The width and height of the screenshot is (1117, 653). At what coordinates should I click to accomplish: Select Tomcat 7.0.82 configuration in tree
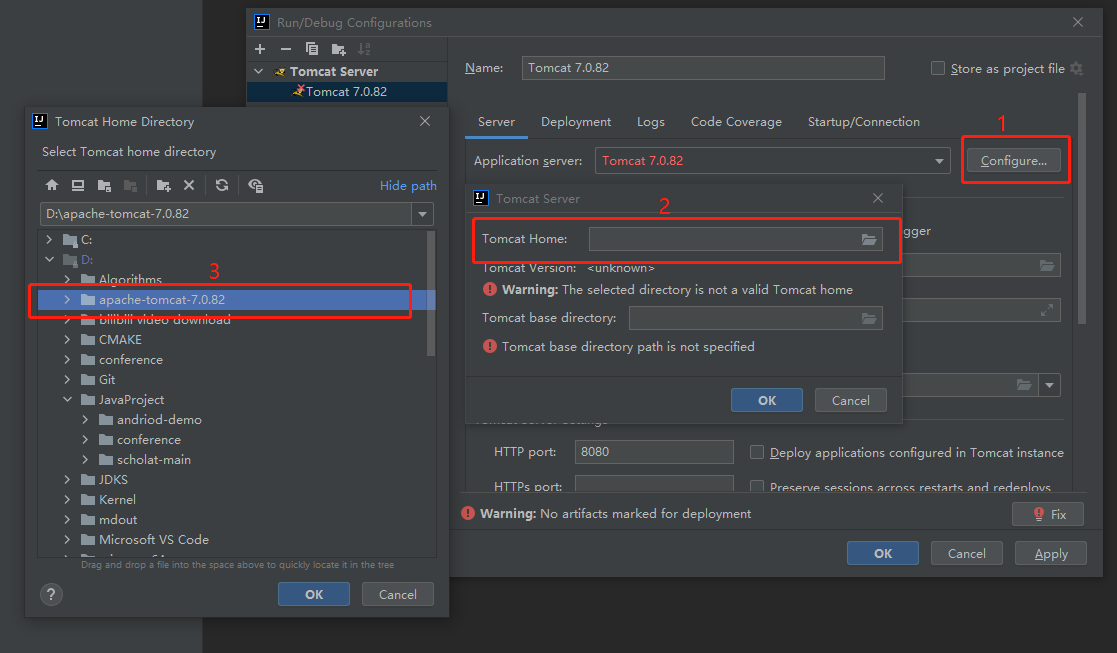click(x=347, y=91)
